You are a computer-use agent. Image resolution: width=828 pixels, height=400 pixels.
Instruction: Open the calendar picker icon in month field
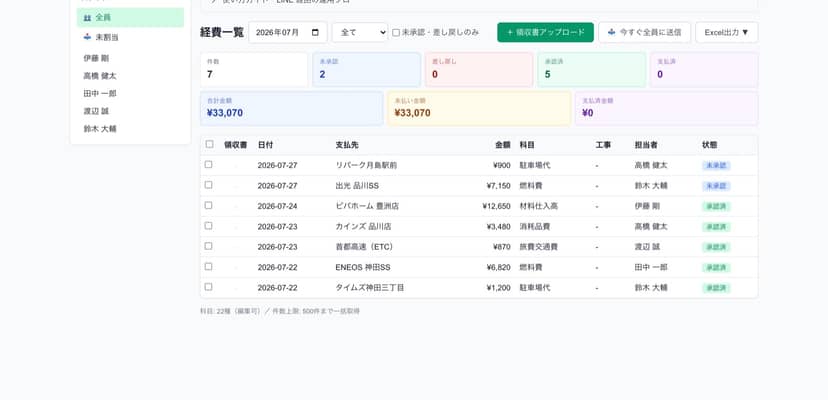click(x=316, y=32)
